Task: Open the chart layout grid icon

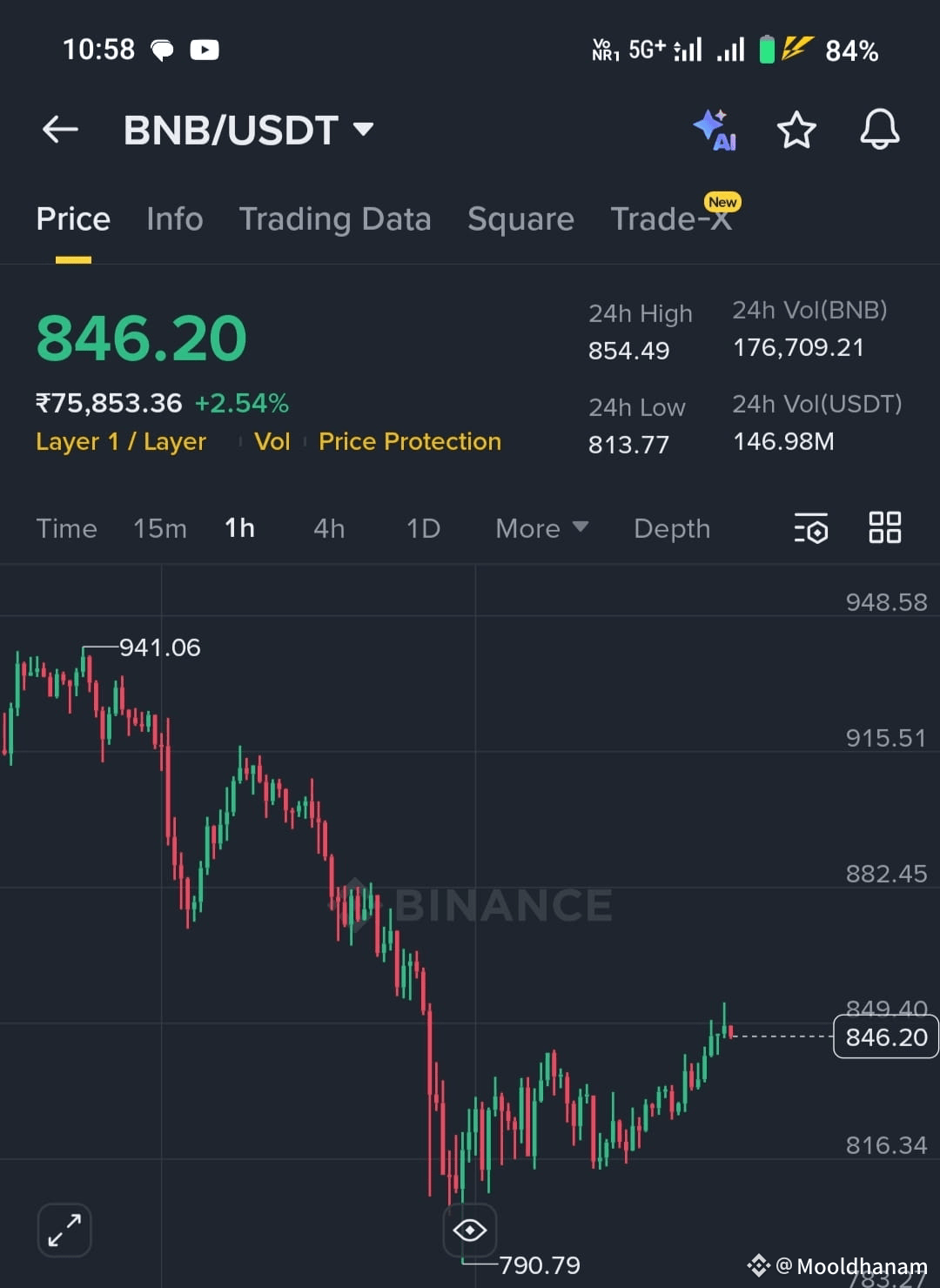Action: coord(885,527)
